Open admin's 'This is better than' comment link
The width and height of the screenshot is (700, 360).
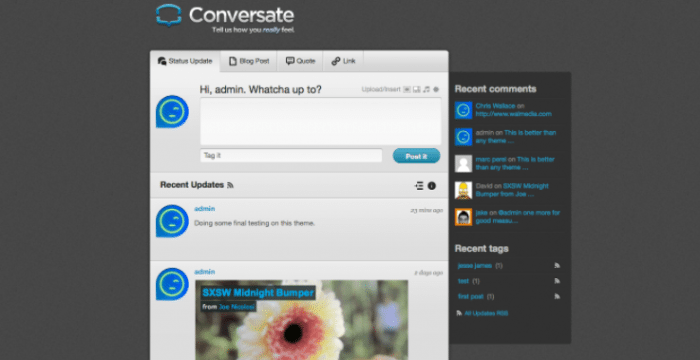click(516, 137)
